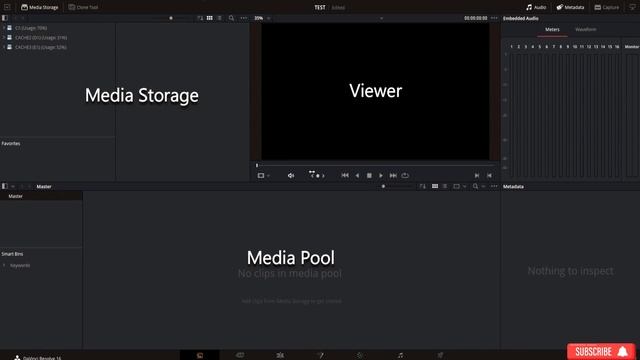
Task: Click the Master breadcrumb in Media Pool header
Action: click(44, 187)
